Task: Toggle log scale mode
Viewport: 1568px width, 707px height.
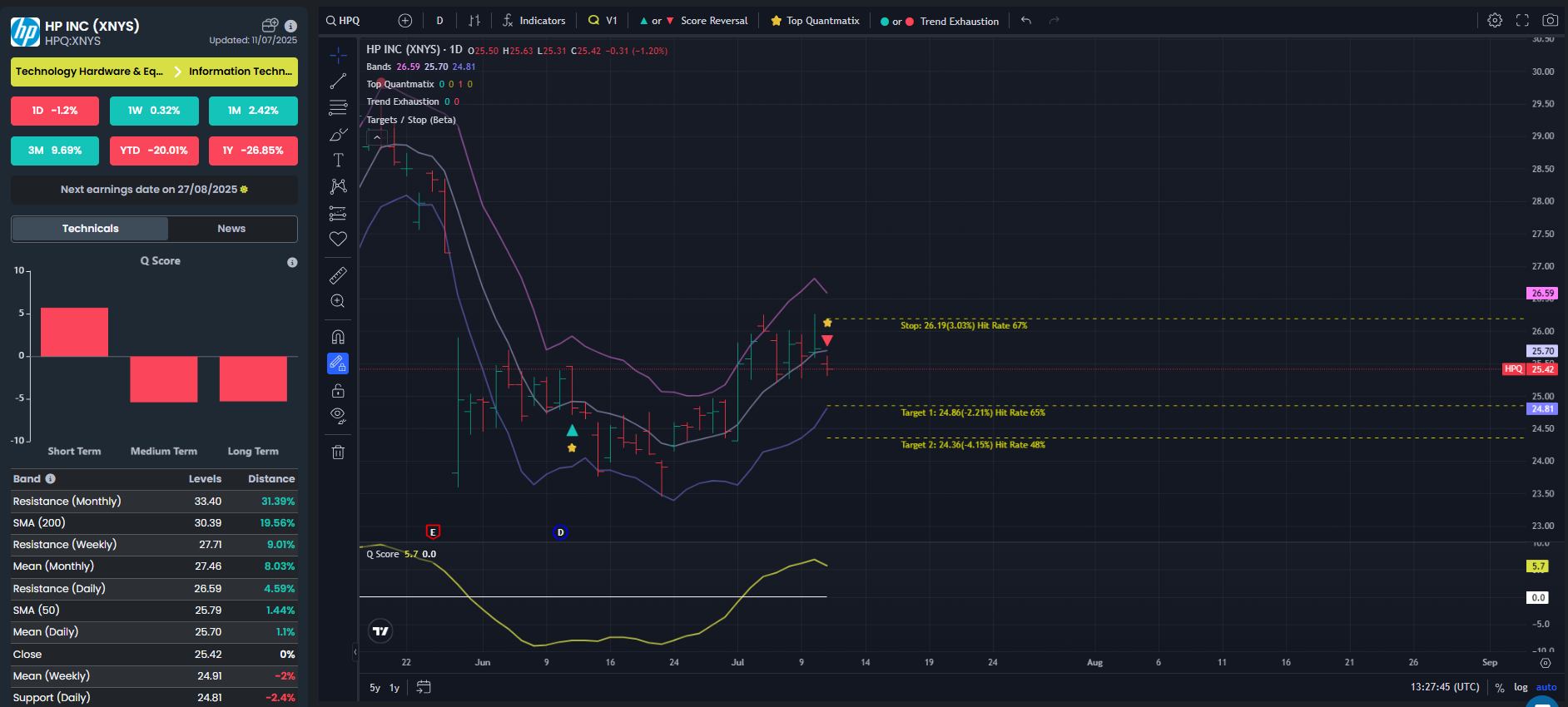Action: [x=1521, y=687]
